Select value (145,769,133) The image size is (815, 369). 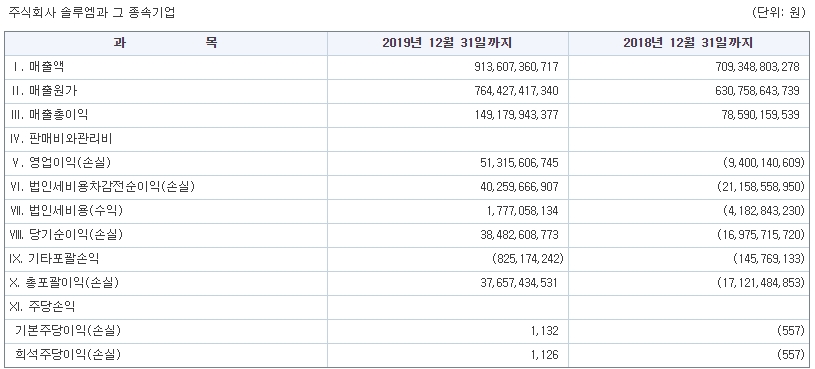[x=769, y=259]
